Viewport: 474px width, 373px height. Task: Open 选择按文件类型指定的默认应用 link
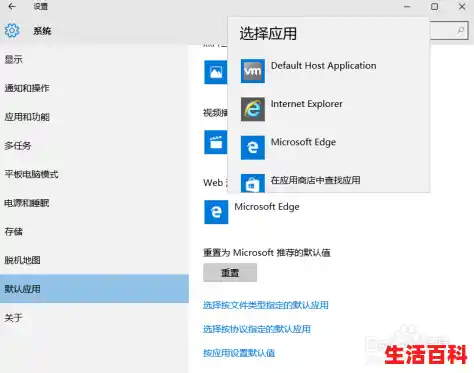266,305
